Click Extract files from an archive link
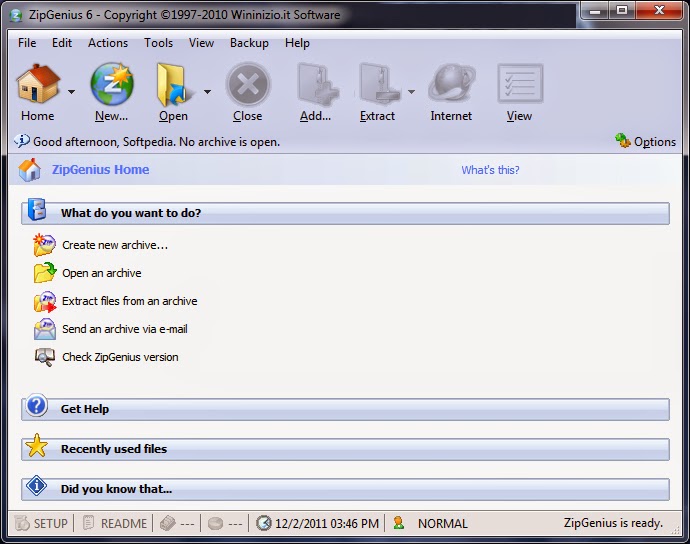 tap(129, 301)
